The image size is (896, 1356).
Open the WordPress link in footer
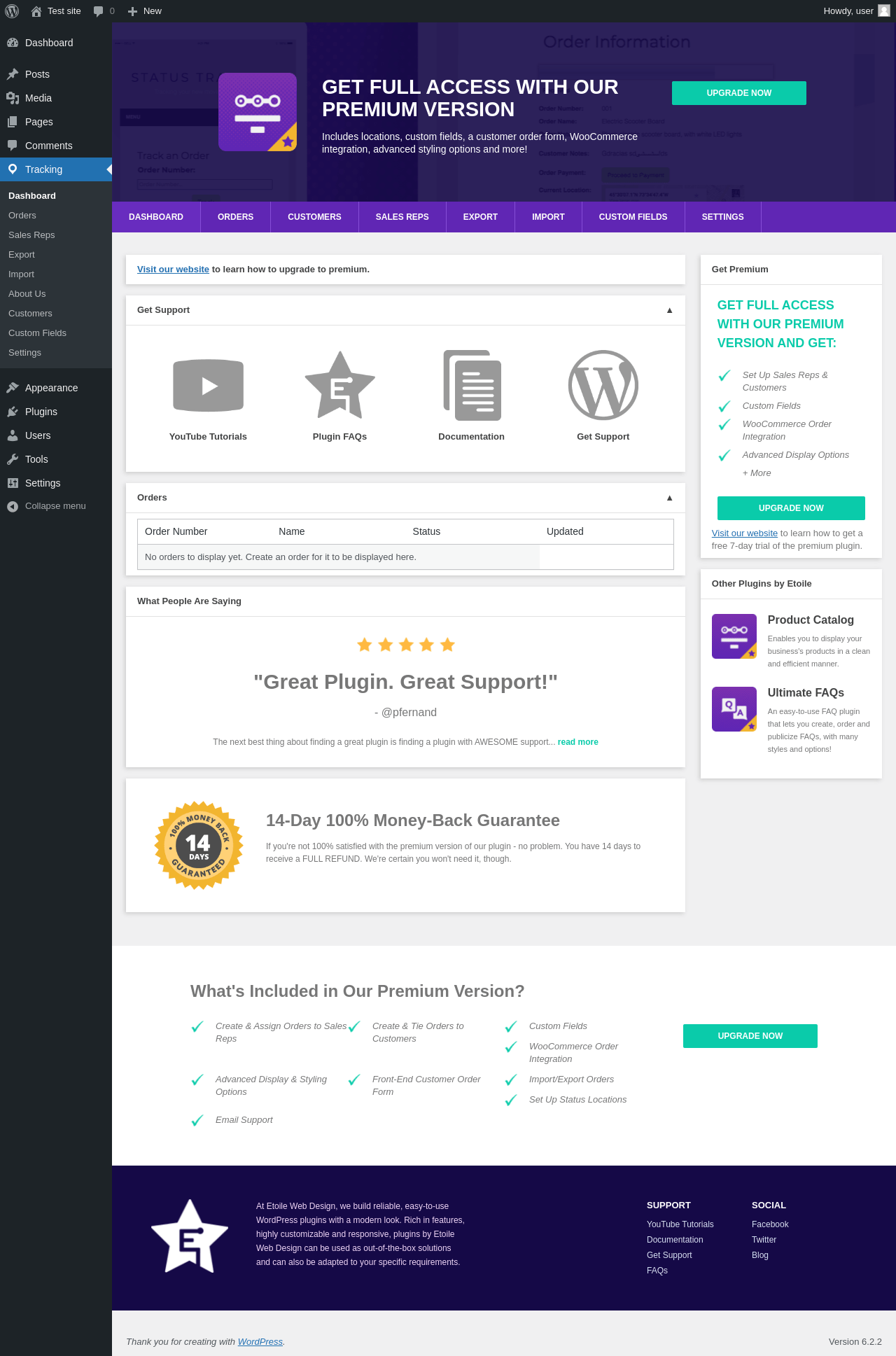[260, 1342]
